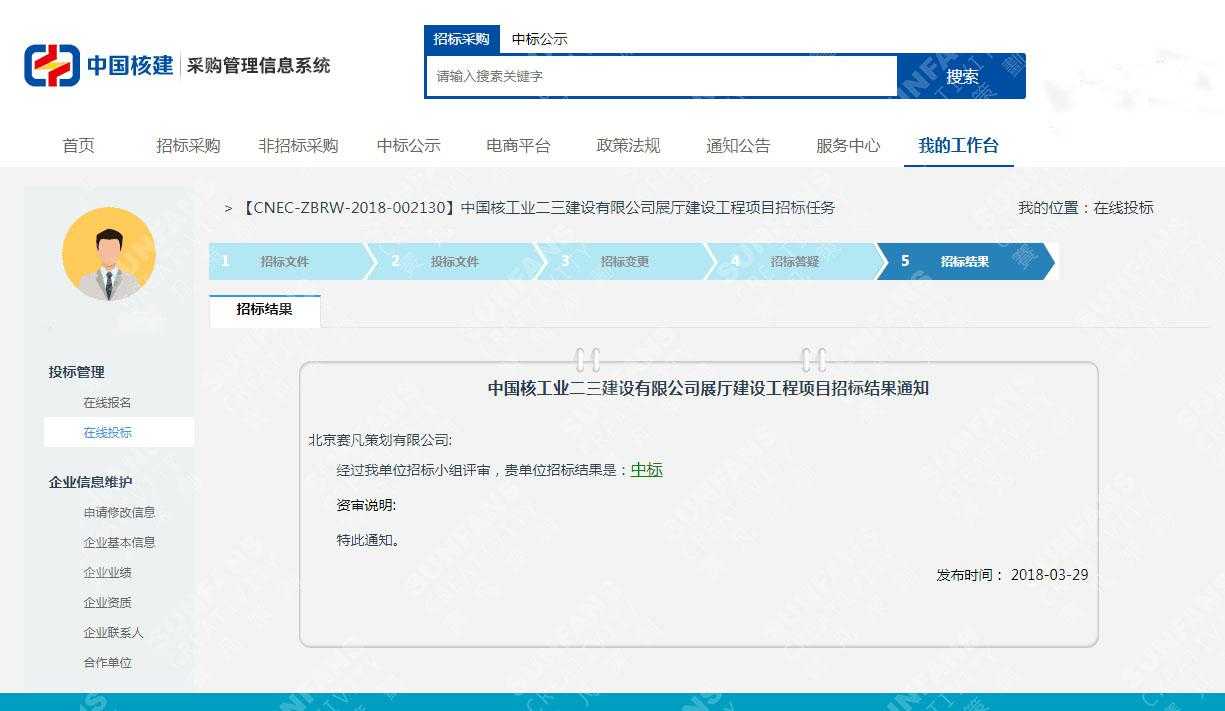Select 在线投标 in the sidebar
The image size is (1225, 711).
(107, 433)
